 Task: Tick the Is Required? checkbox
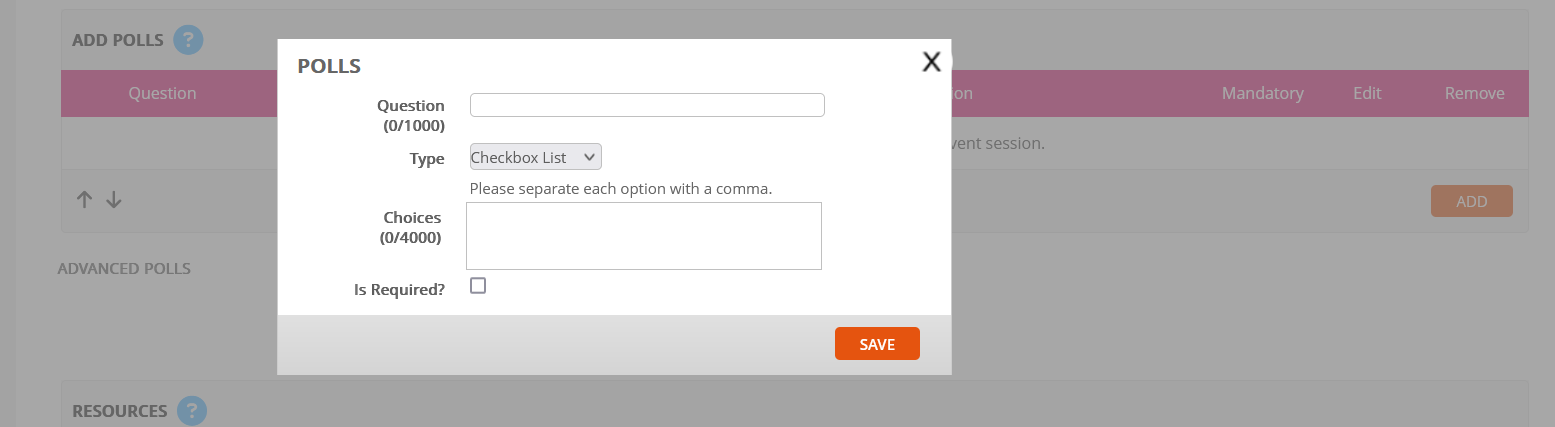(478, 286)
